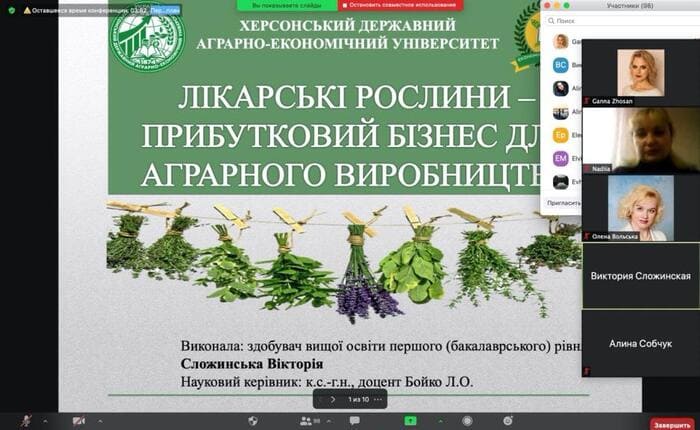Click the Record circle icon in toolbar

(467, 421)
